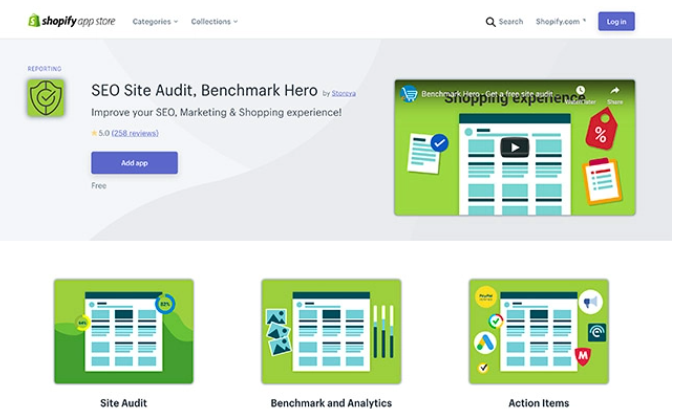Viewport: 675px width, 420px height.
Task: Click the app tagline Improve your SEO
Action: tap(216, 112)
